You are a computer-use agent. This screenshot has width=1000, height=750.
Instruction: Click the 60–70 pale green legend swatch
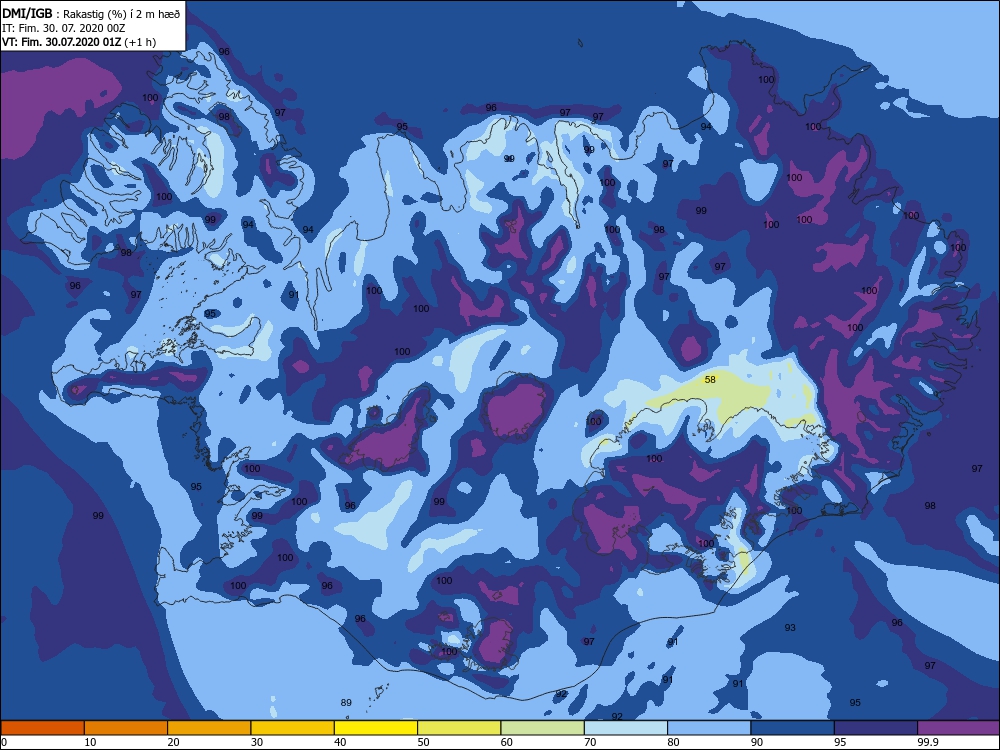pyautogui.click(x=543, y=728)
